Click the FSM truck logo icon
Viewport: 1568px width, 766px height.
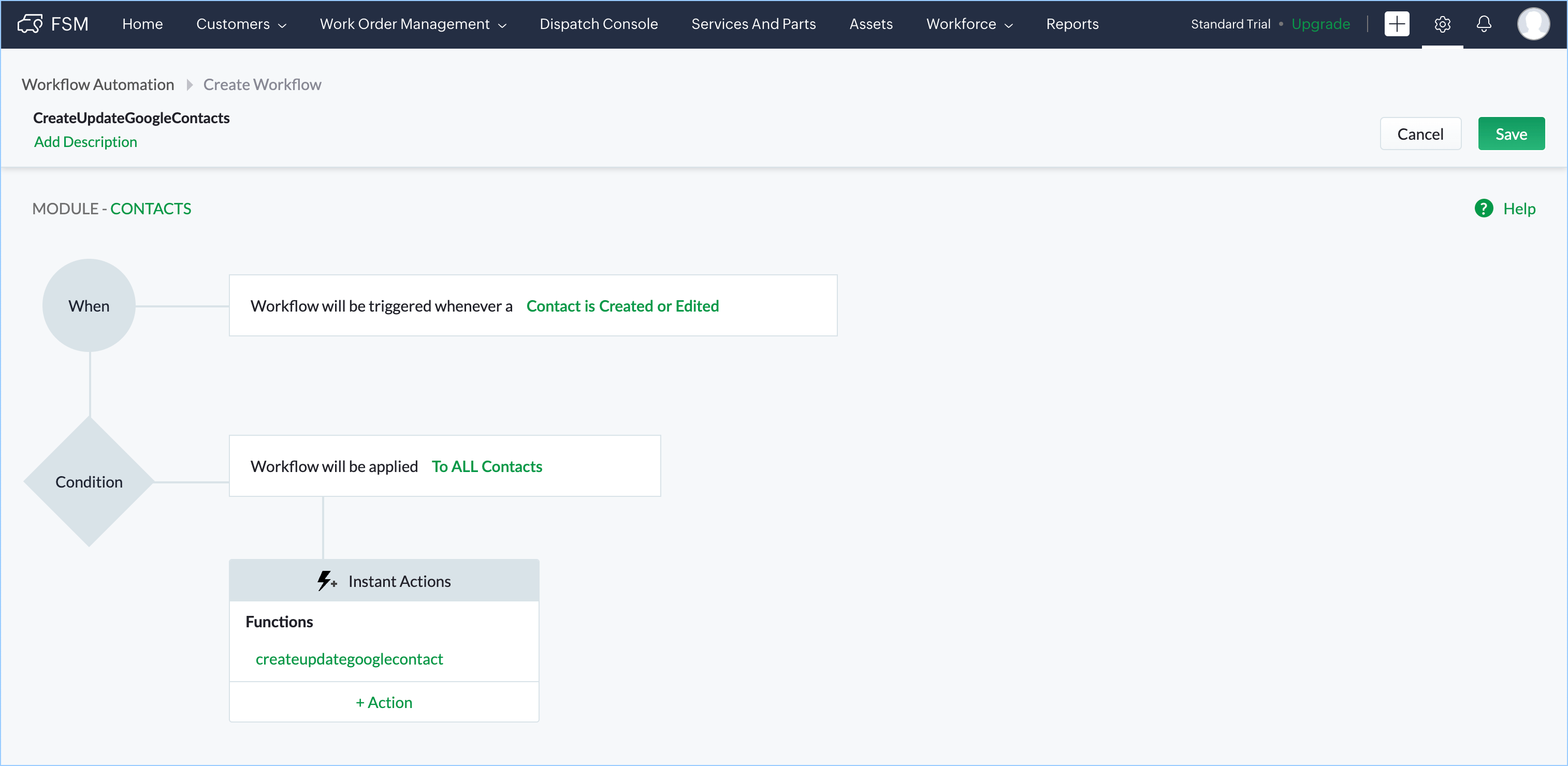30,24
